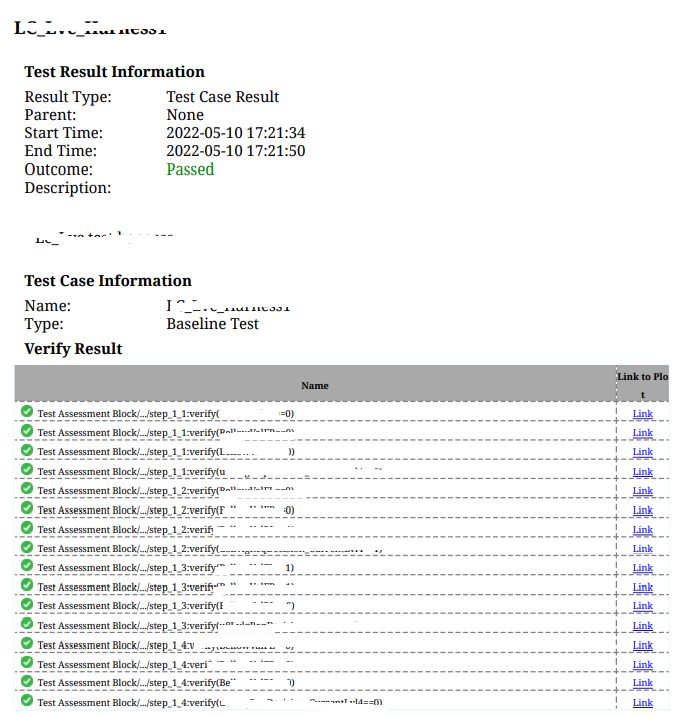Screen dimensions: 673x717
Task: Click the Test Result Information heading
Action: [x=114, y=72]
